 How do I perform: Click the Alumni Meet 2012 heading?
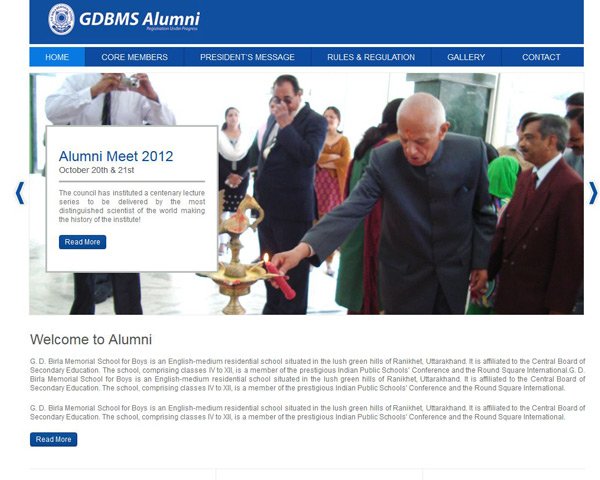pos(116,156)
